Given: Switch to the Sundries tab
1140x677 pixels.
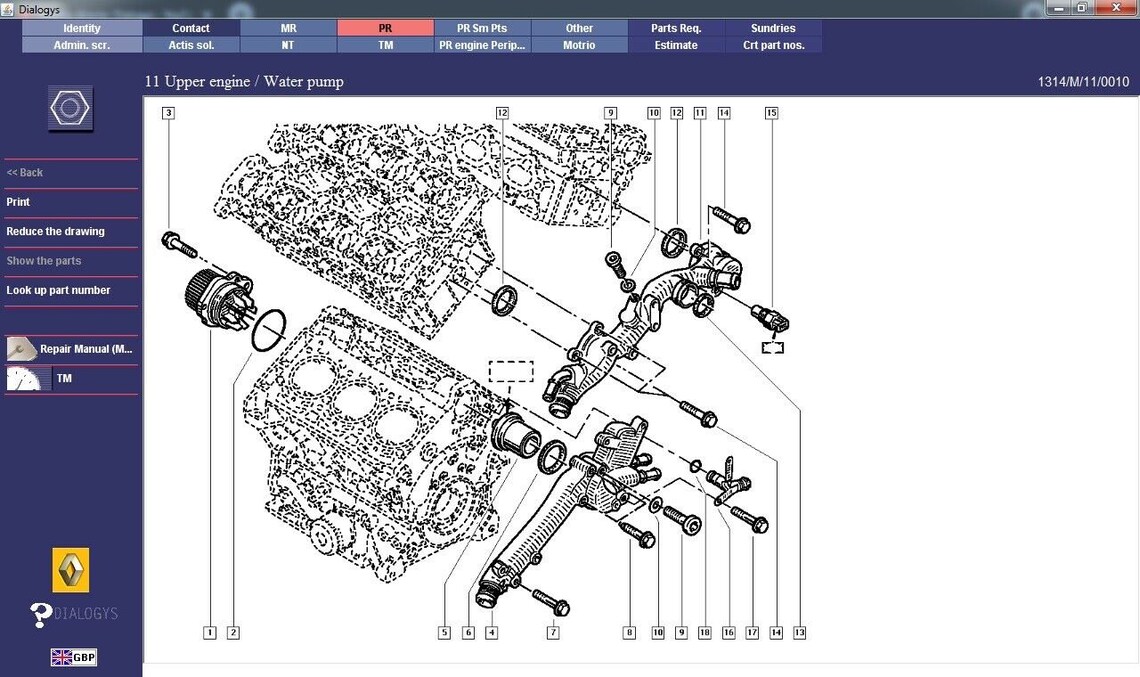Looking at the screenshot, I should 773,28.
